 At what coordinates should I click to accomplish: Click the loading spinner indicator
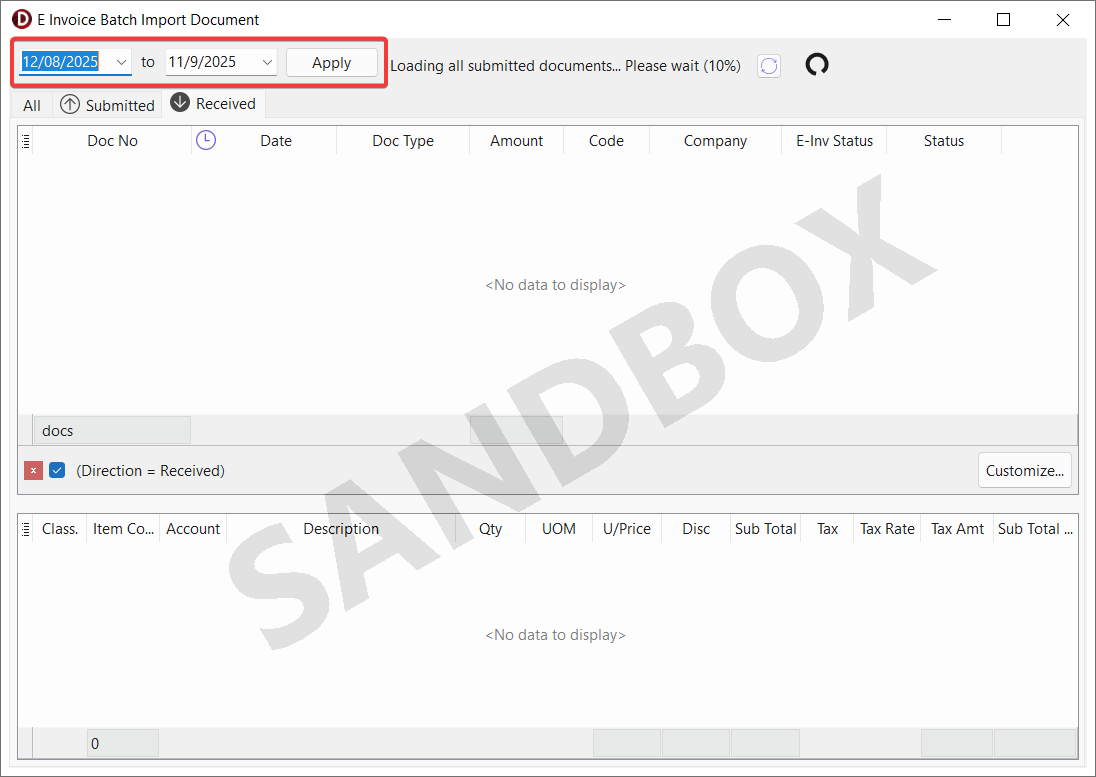[817, 65]
